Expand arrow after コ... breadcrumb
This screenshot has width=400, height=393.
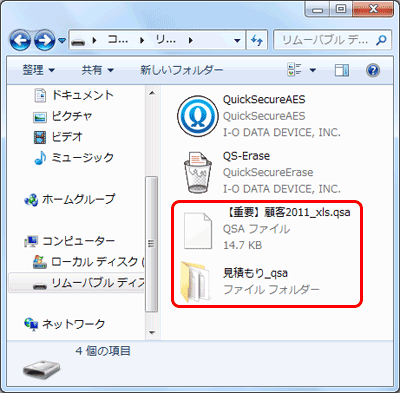142,41
